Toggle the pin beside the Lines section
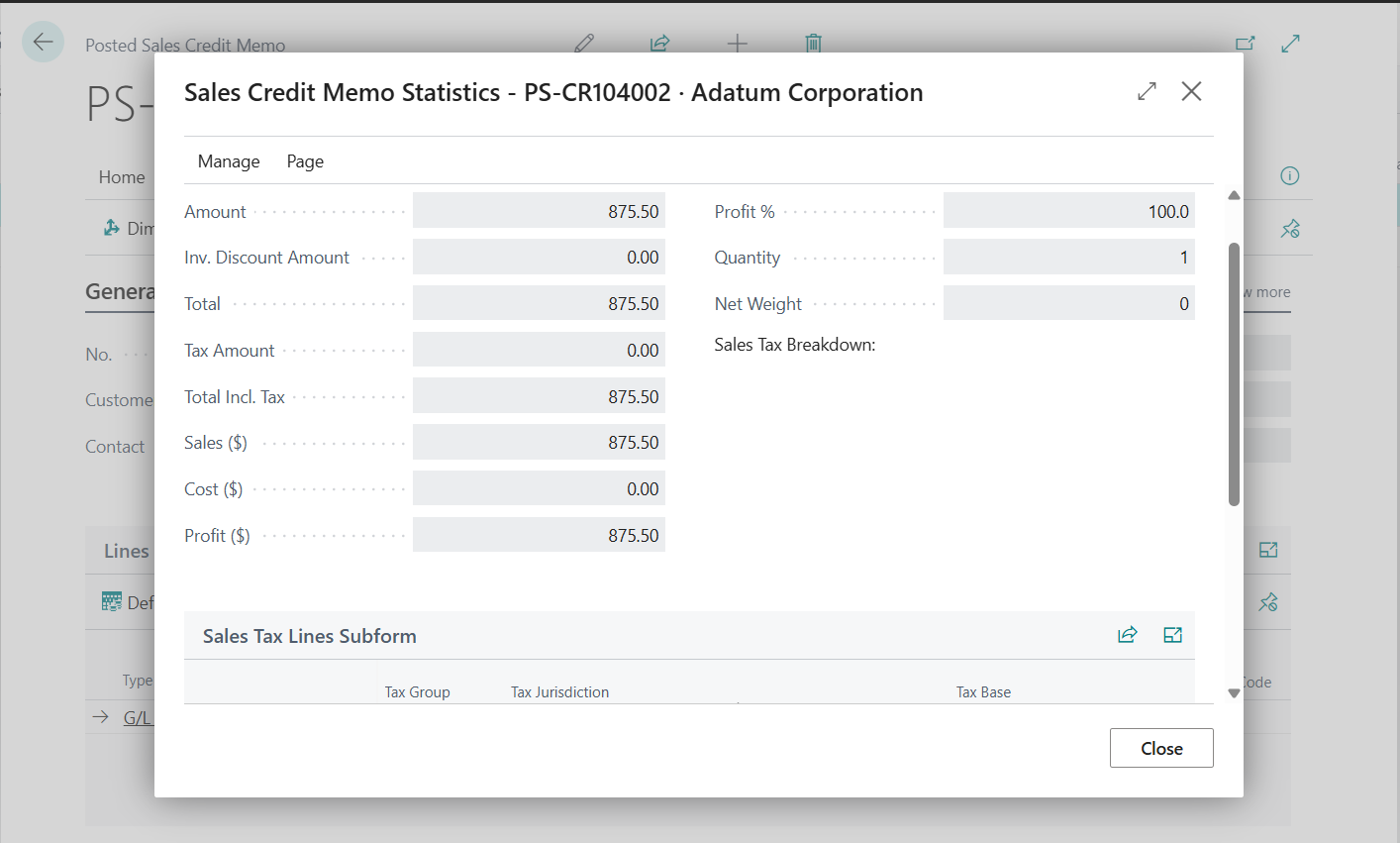The width and height of the screenshot is (1400, 843). 1267,602
